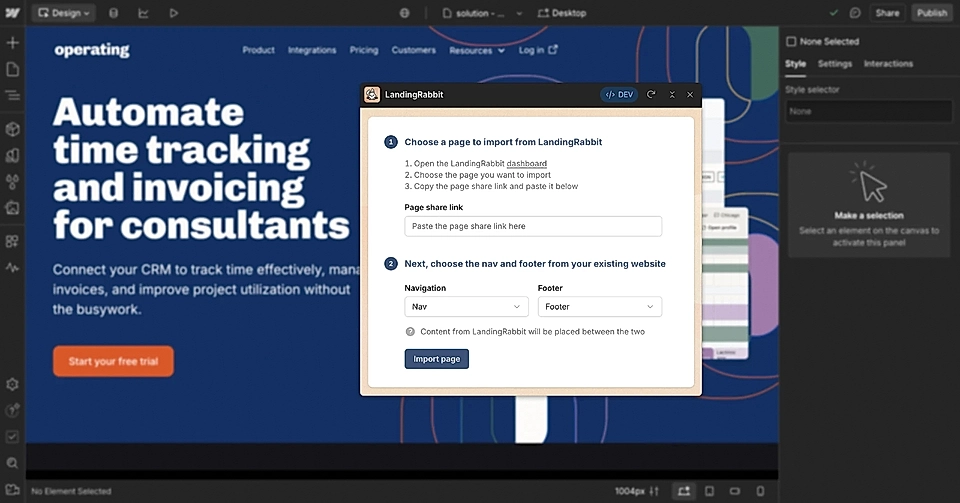Toggle the DEV mode badge
The height and width of the screenshot is (503, 960).
coord(619,94)
